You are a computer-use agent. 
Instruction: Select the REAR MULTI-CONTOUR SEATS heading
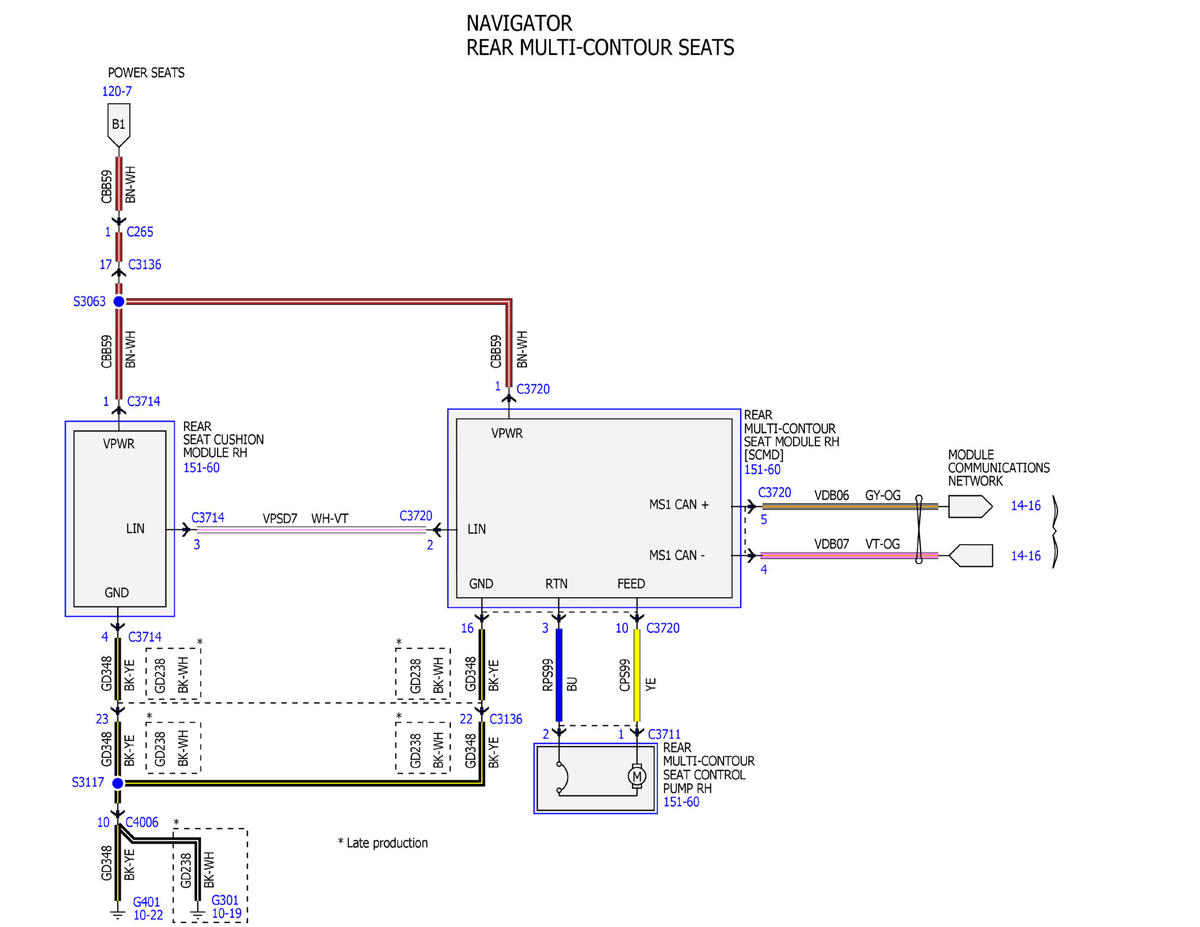point(601,47)
